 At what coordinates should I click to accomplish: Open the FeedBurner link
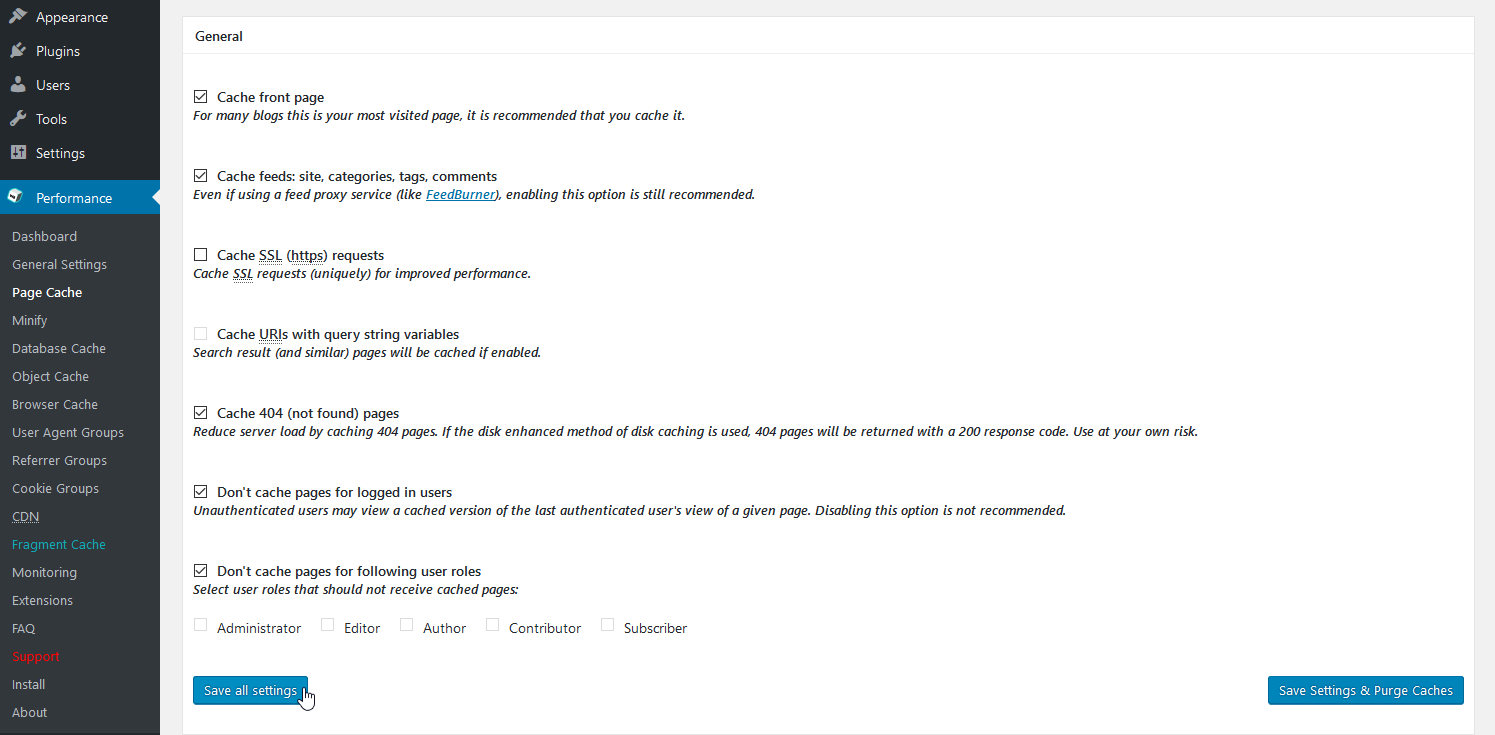pyautogui.click(x=461, y=195)
